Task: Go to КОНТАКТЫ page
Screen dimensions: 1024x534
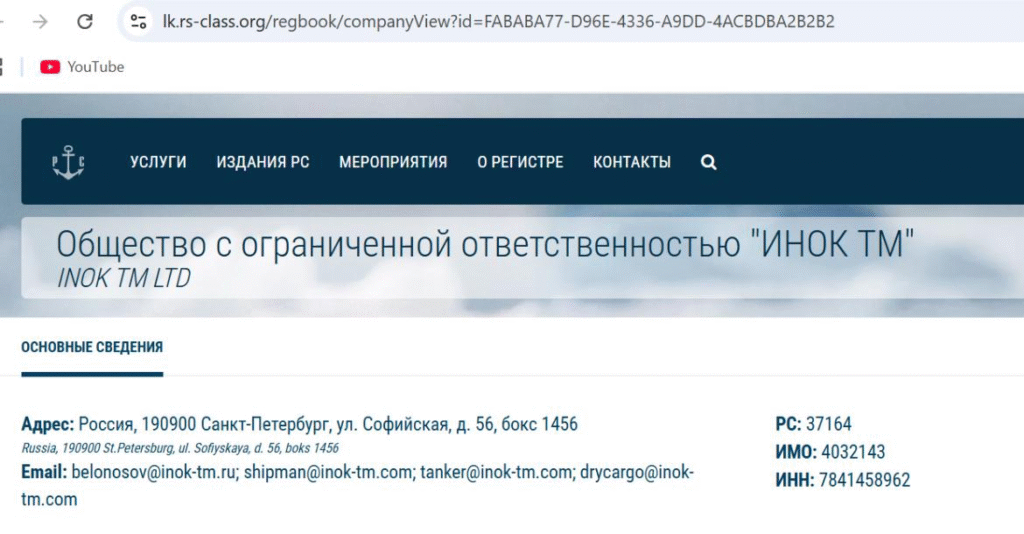Action: tap(632, 163)
